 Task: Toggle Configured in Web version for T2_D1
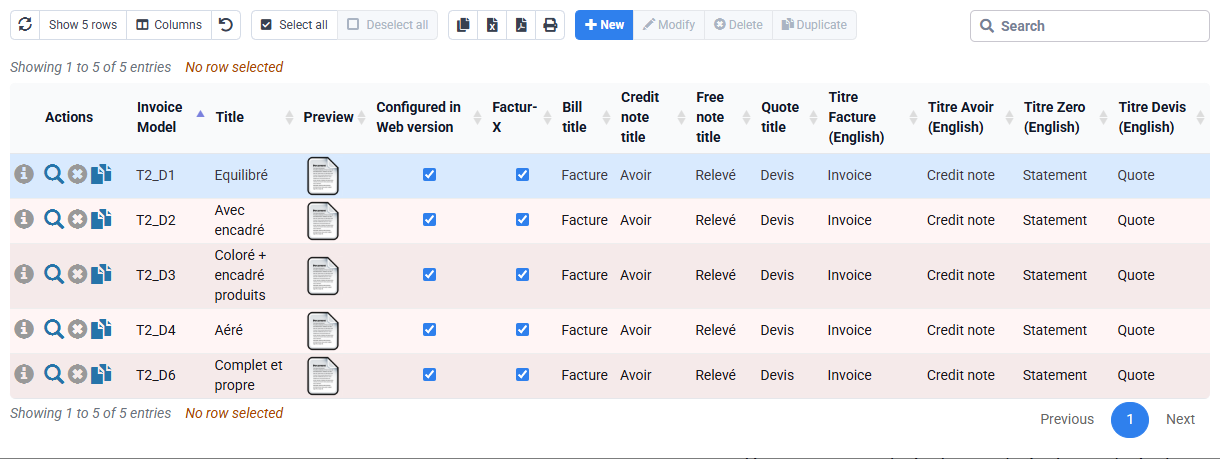tap(429, 174)
